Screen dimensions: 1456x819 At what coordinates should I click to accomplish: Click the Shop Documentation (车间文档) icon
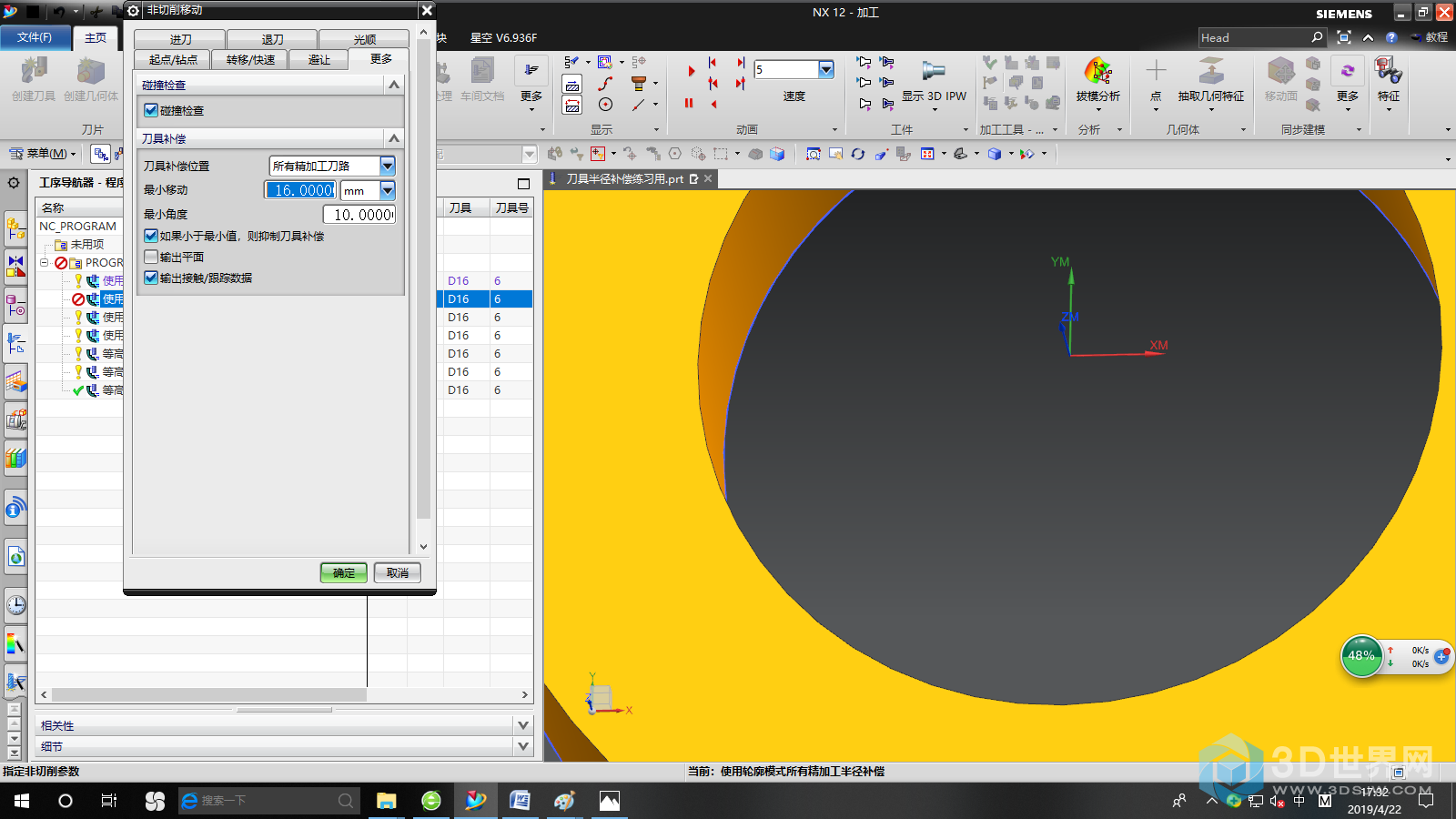click(x=482, y=71)
